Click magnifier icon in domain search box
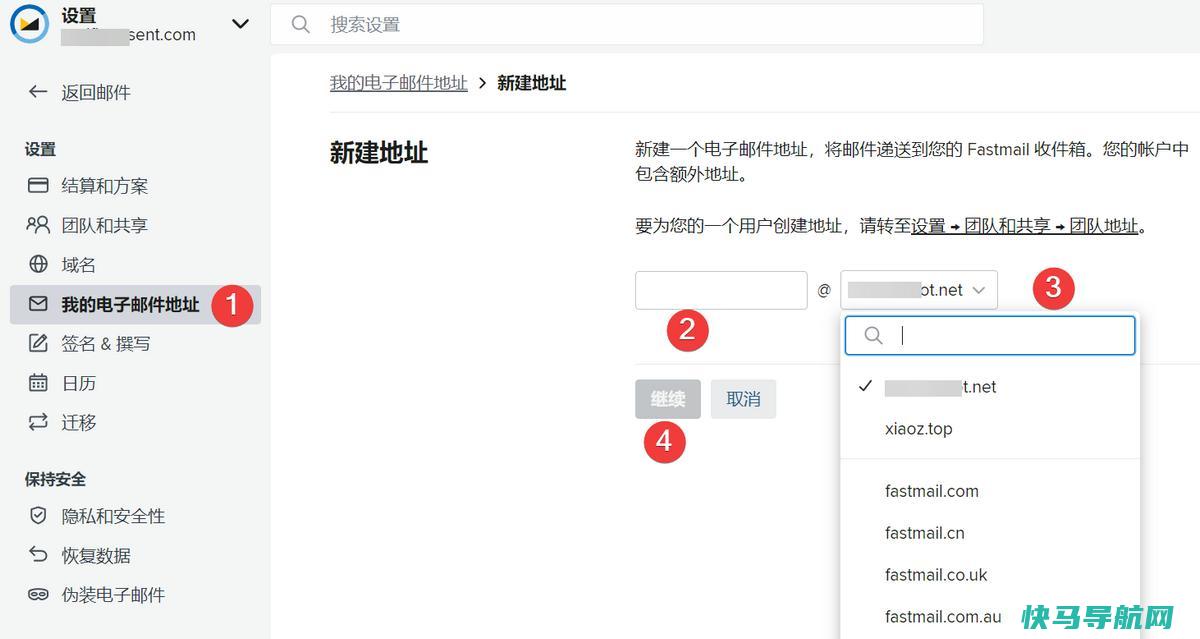The width and height of the screenshot is (1200, 639). pyautogui.click(x=873, y=336)
